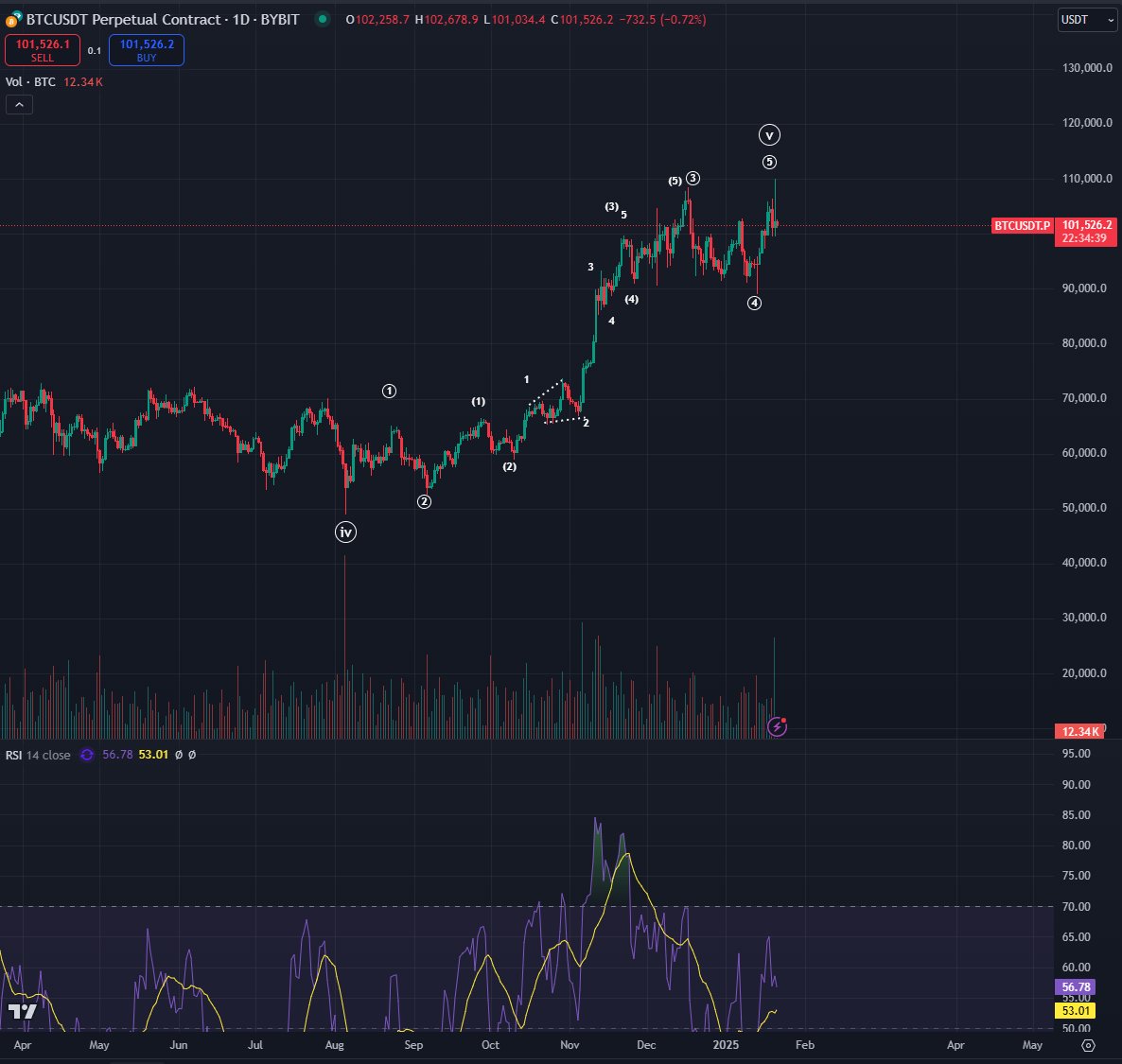This screenshot has height=1064, width=1122.
Task: Select the circled v wave label
Action: pos(769,135)
